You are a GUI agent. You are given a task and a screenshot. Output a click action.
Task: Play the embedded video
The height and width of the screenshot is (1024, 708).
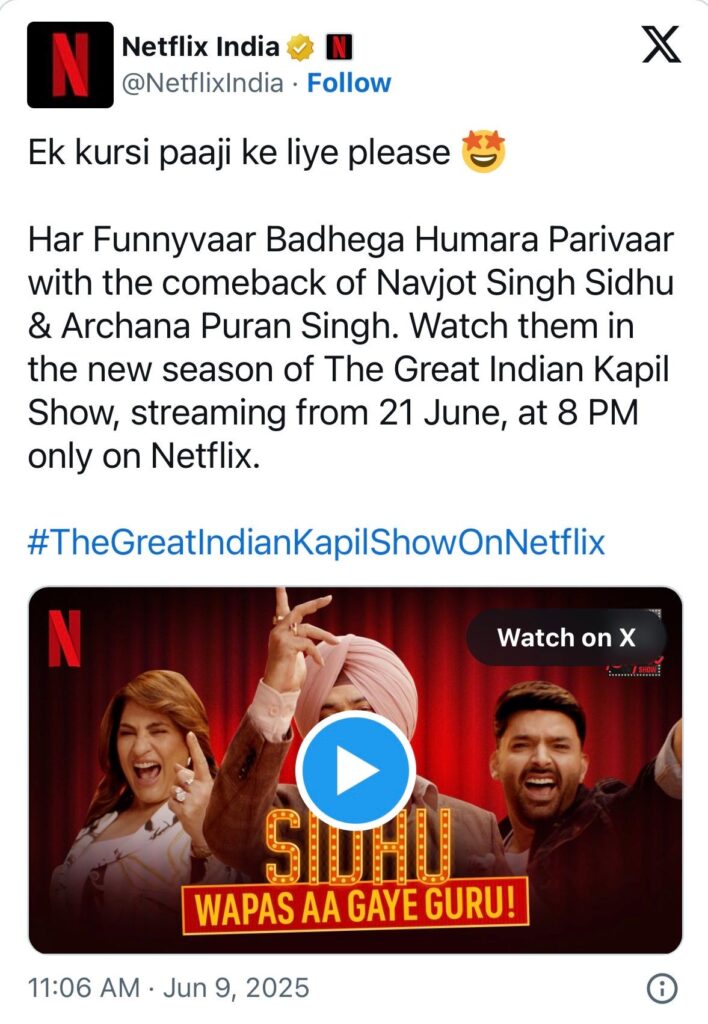coord(355,769)
